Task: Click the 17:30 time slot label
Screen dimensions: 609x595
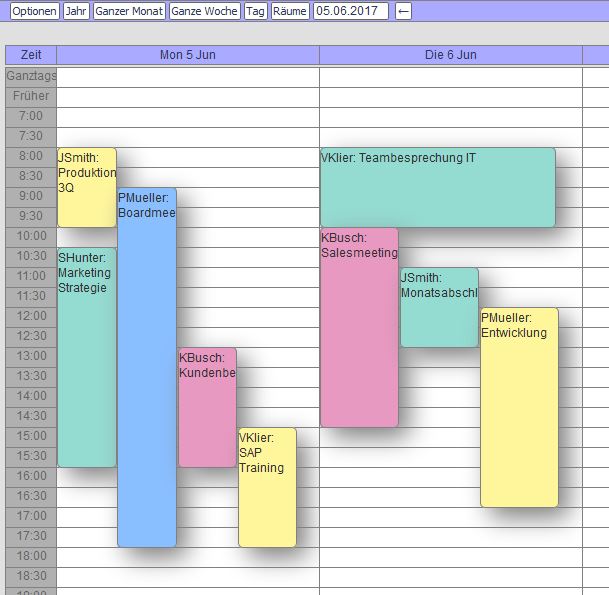Action: [31, 538]
